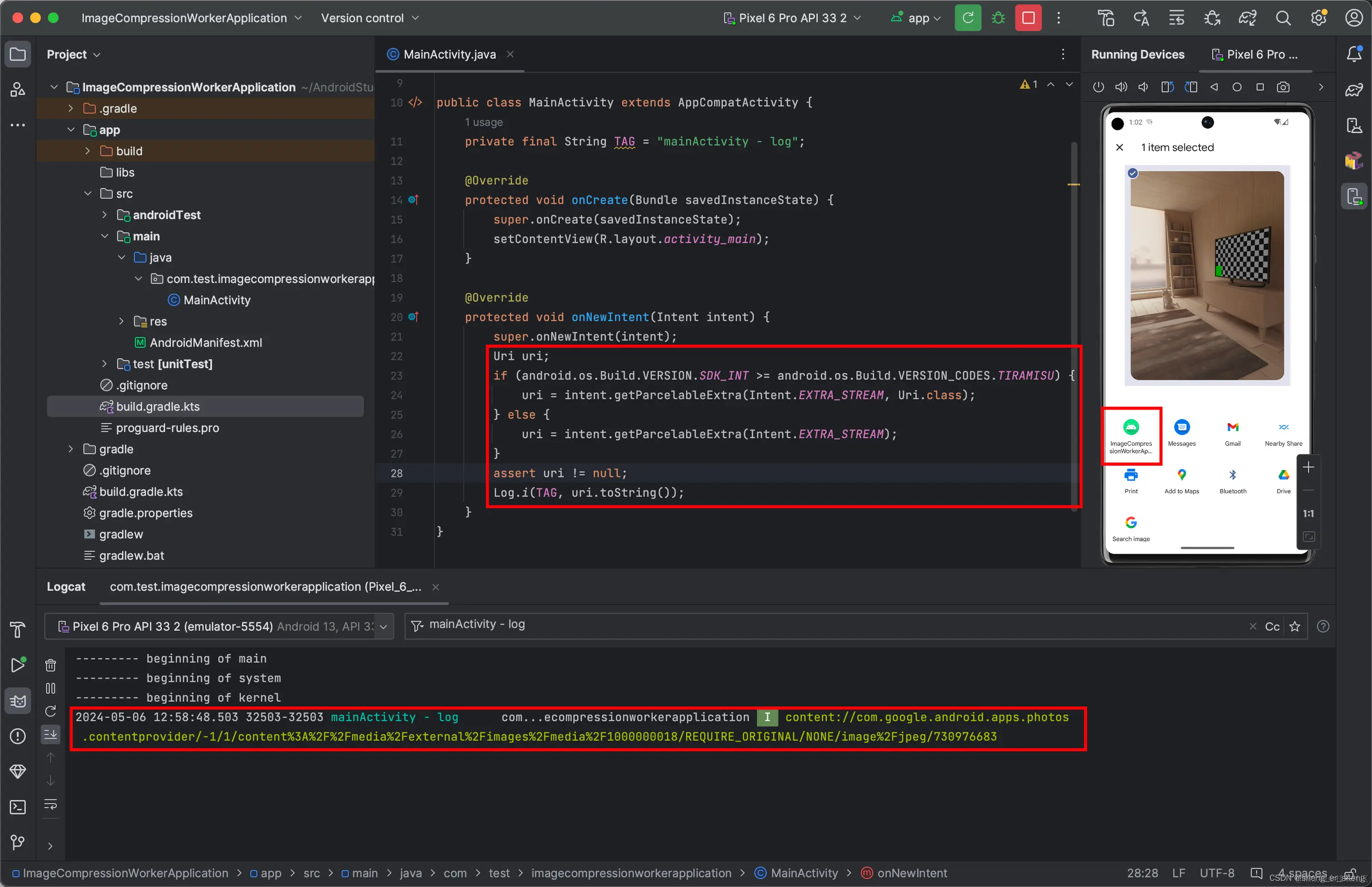Stop the running app
Screen dimensions: 1372x887
(1028, 18)
